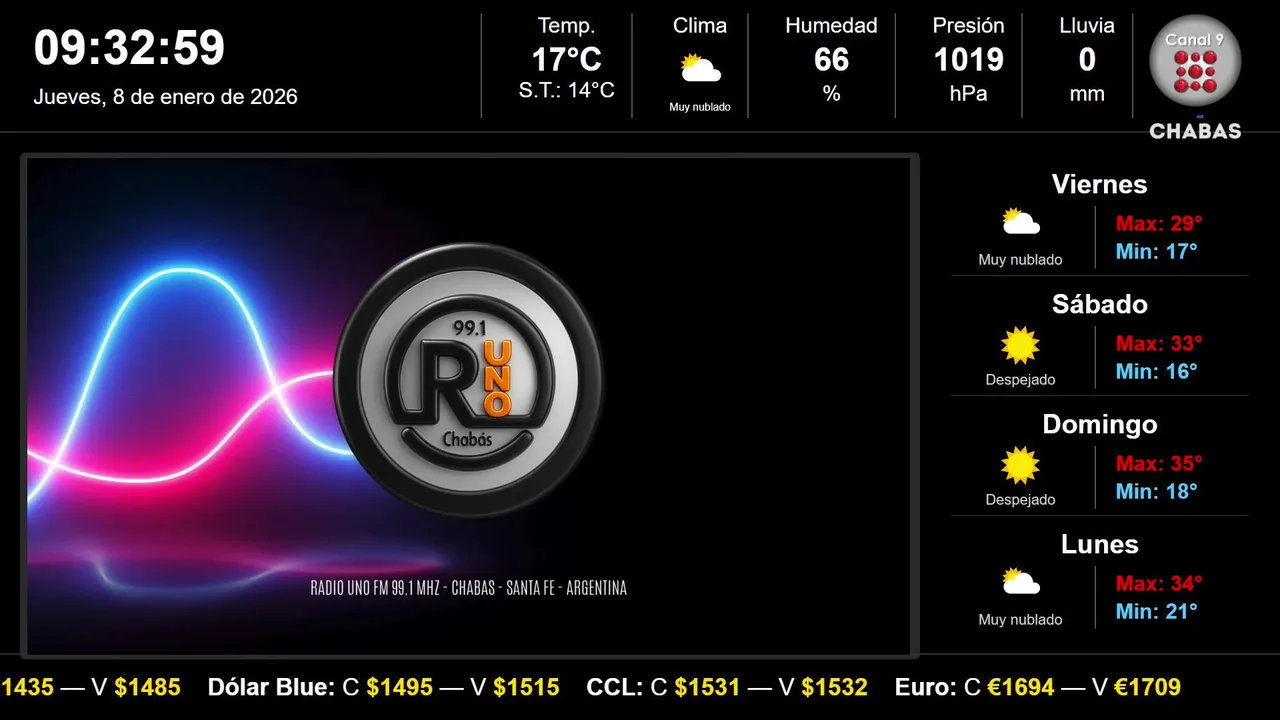Viewport: 1280px width, 720px height.
Task: Click the Canal 9 Chabas logo
Action: [1195, 78]
